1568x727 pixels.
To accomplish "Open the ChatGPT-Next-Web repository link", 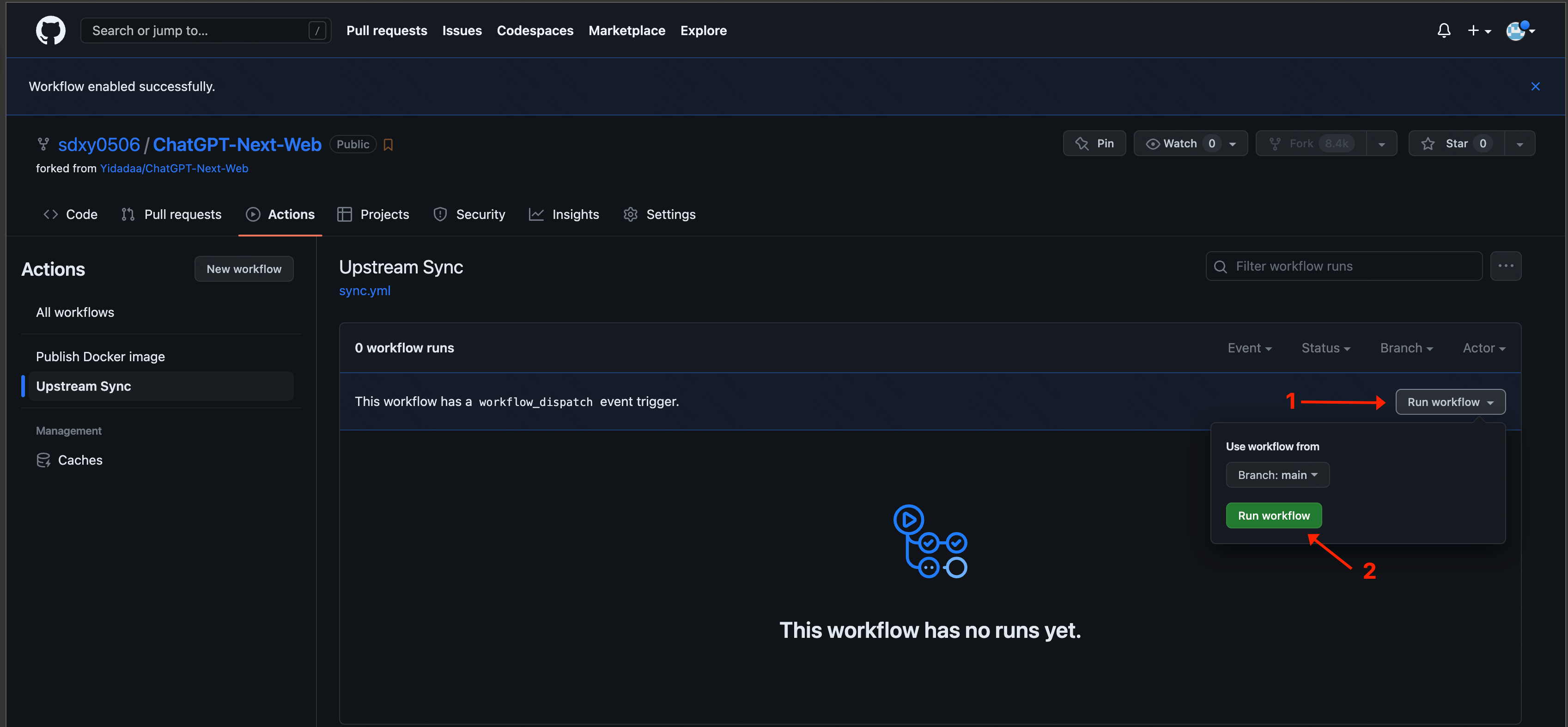I will point(237,144).
